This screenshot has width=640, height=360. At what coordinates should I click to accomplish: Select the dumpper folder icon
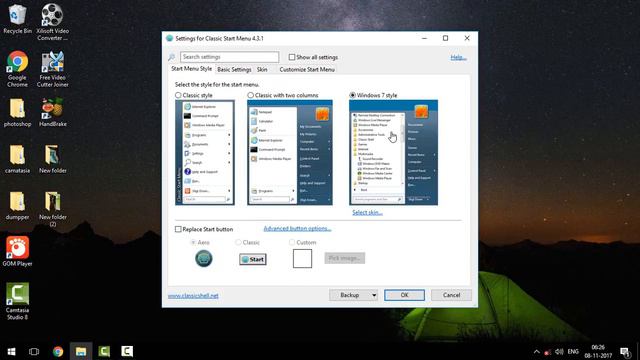pos(17,205)
